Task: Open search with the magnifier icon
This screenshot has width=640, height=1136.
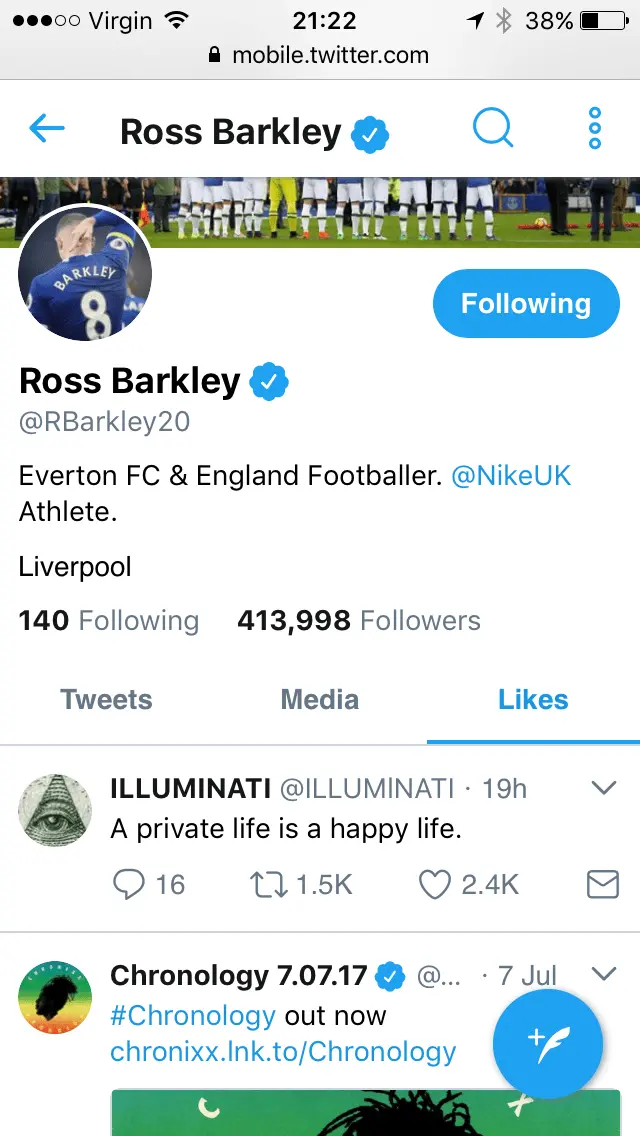Action: coord(493,128)
